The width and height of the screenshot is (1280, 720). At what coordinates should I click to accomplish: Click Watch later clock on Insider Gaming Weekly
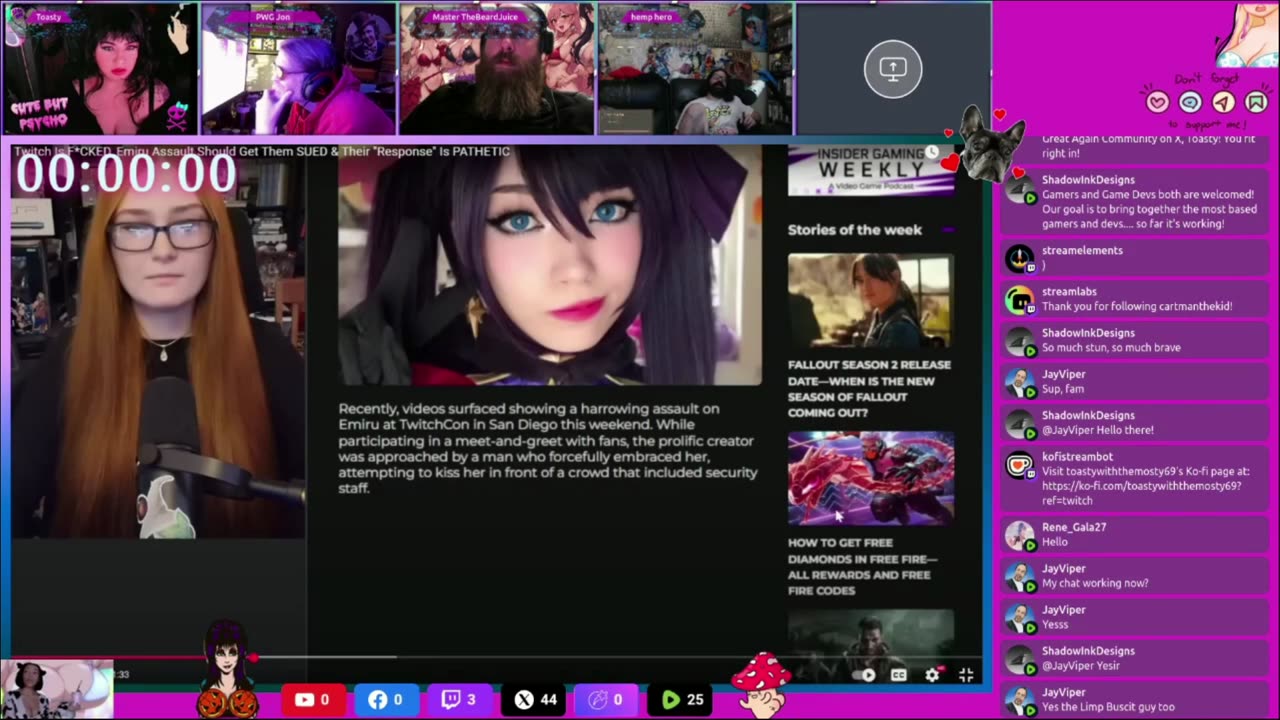932,152
